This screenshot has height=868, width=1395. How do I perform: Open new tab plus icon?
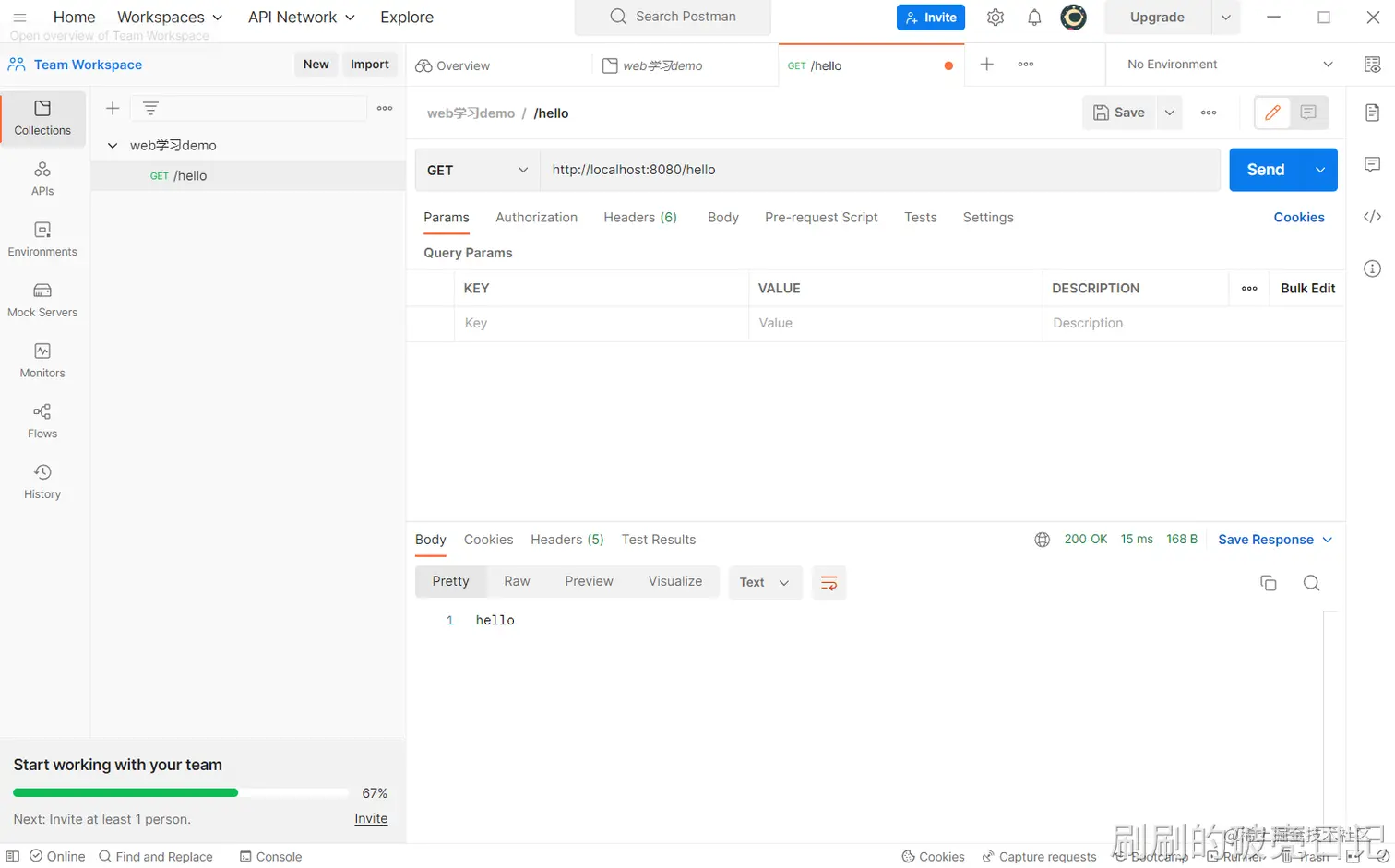pyautogui.click(x=986, y=64)
